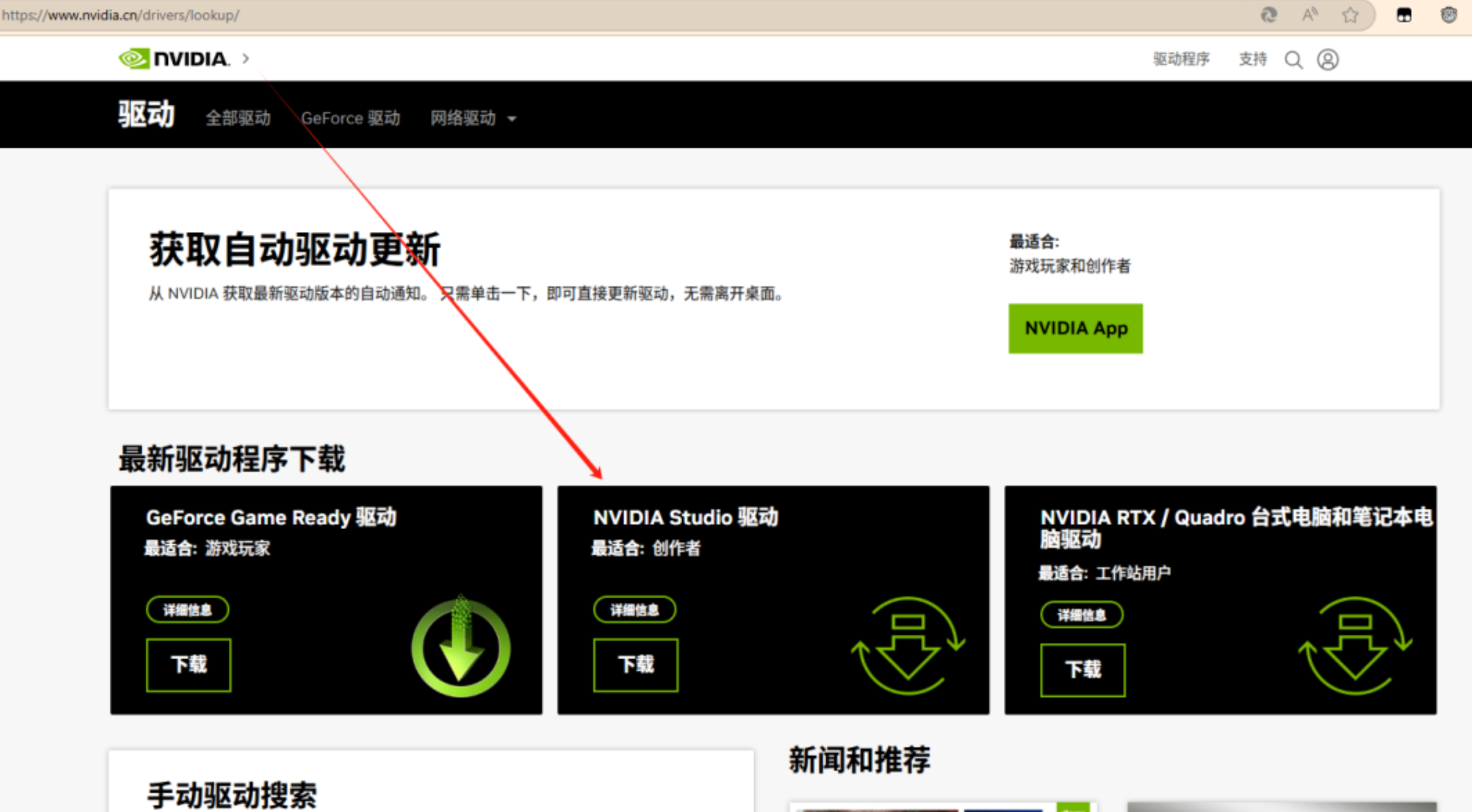Click the download cycle icon on Studio card
Image resolution: width=1472 pixels, height=812 pixels.
pyautogui.click(x=908, y=646)
